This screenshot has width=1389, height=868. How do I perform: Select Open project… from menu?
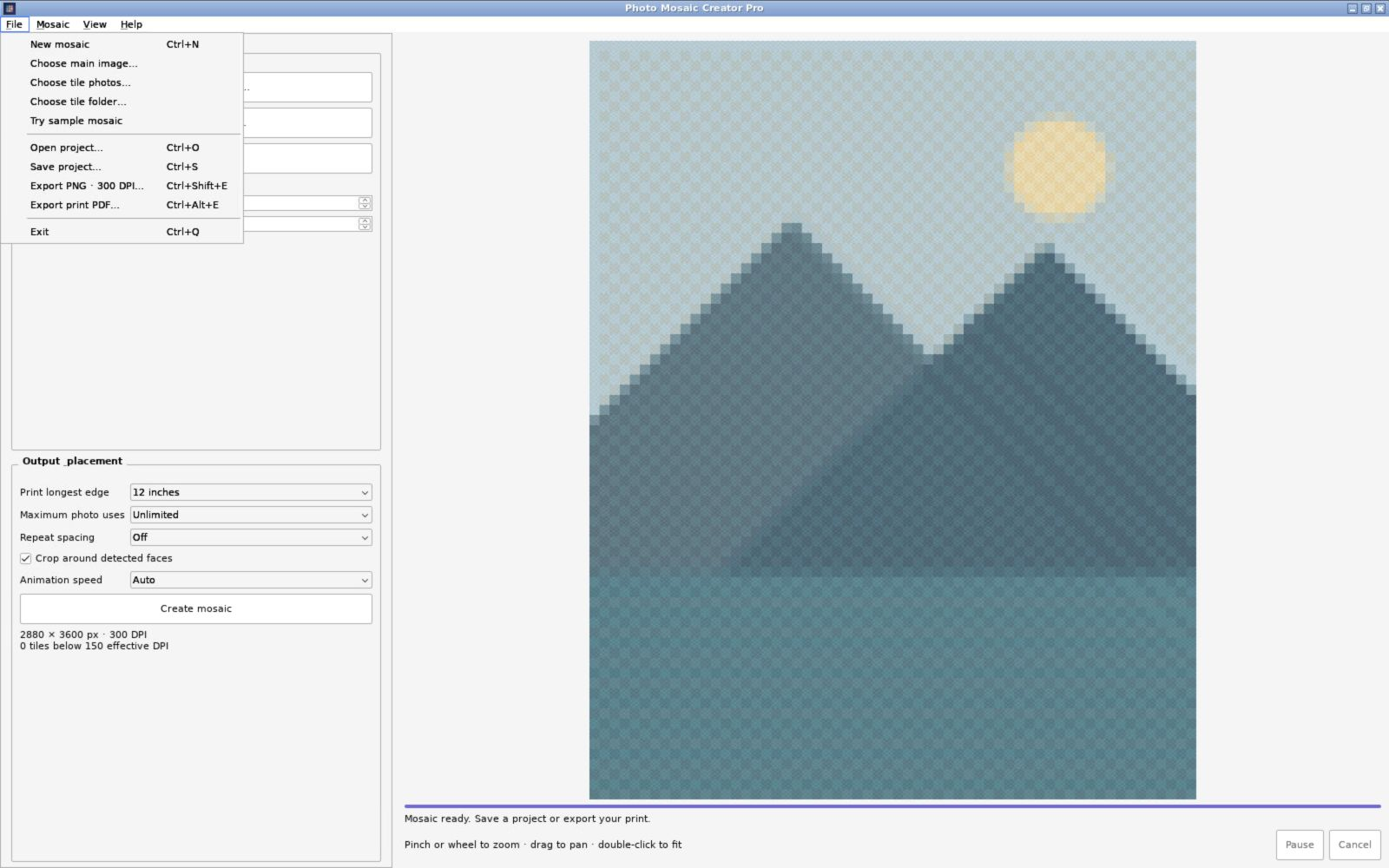point(122,148)
